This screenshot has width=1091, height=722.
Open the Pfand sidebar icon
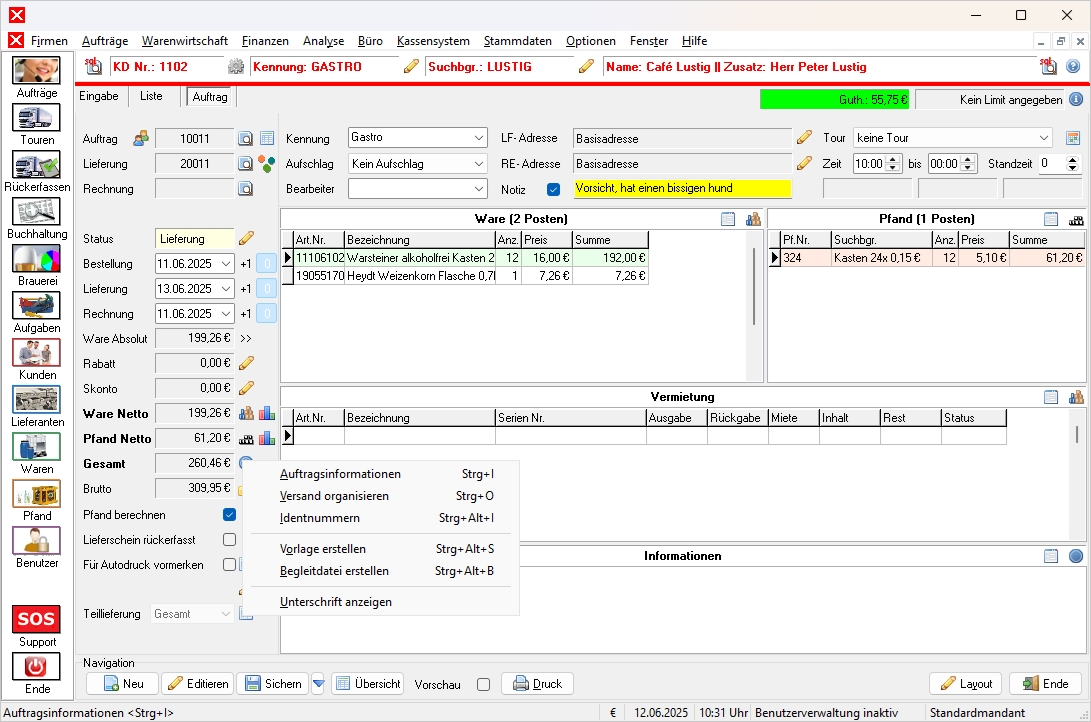(37, 494)
